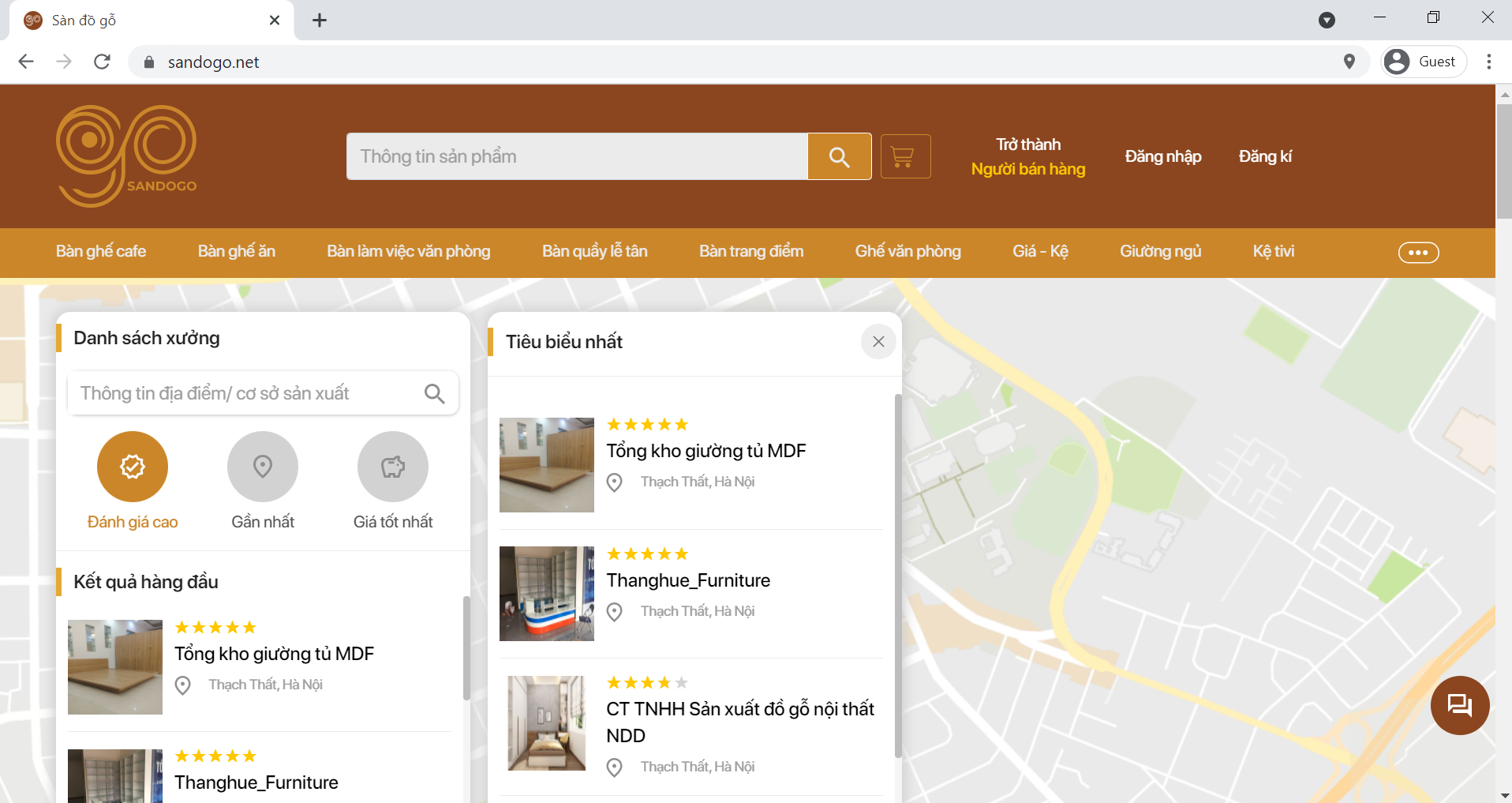Open Kệ tivi category
This screenshot has height=803, width=1512.
pyautogui.click(x=1274, y=251)
